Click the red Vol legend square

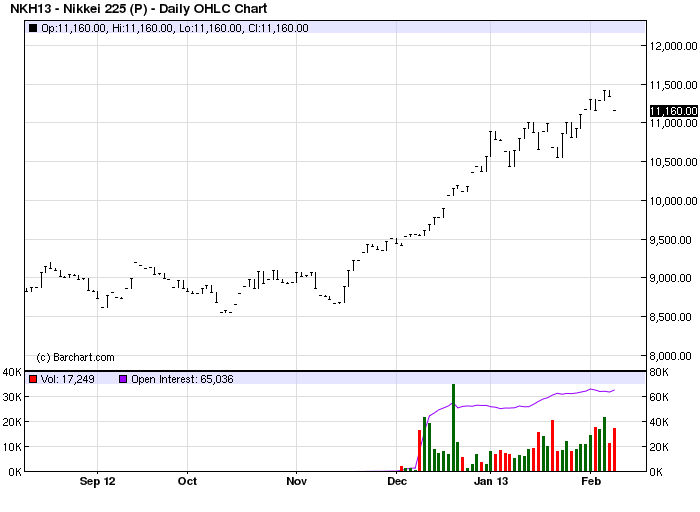(x=33, y=379)
